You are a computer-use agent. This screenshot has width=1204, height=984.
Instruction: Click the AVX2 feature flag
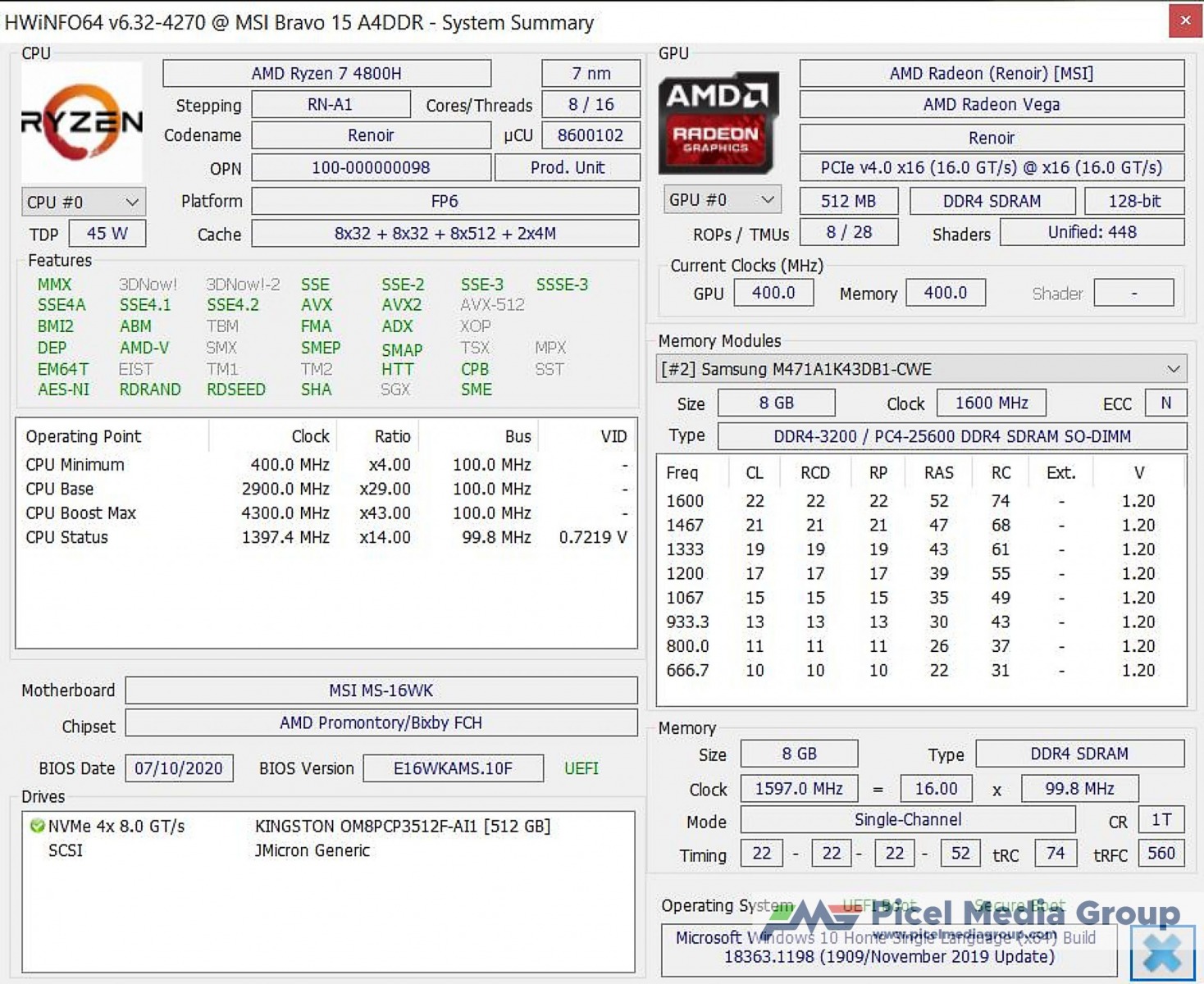[402, 304]
